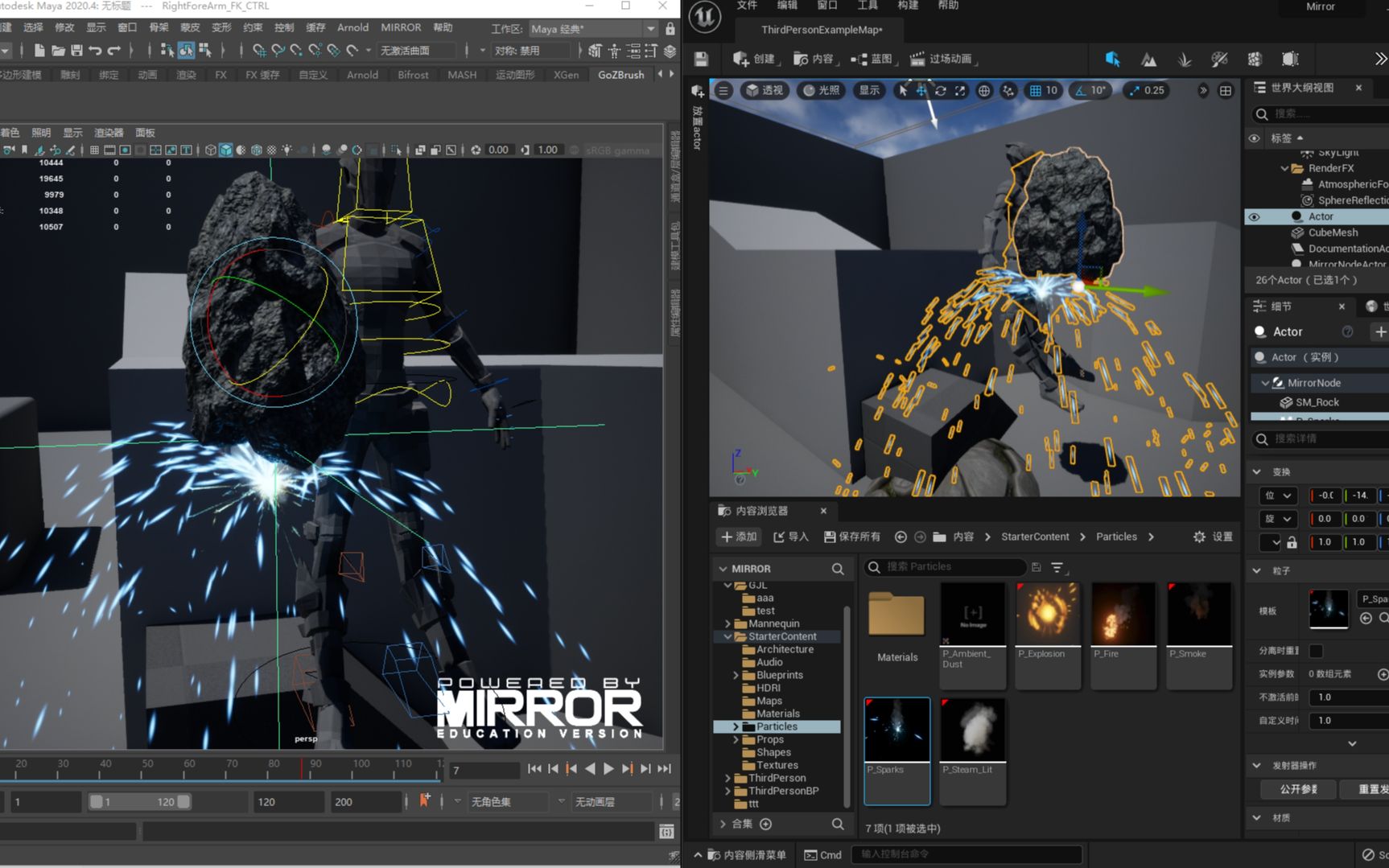Select the Unreal viewport scale tool
This screenshot has width=1389, height=868.
tap(960, 90)
